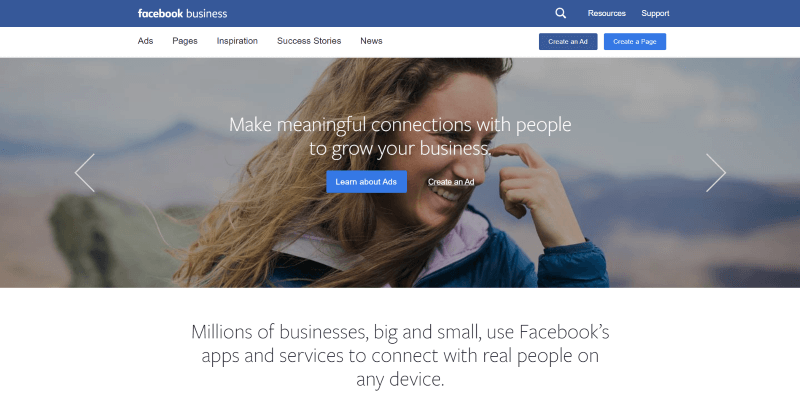Click the facebook business logo

pyautogui.click(x=182, y=14)
